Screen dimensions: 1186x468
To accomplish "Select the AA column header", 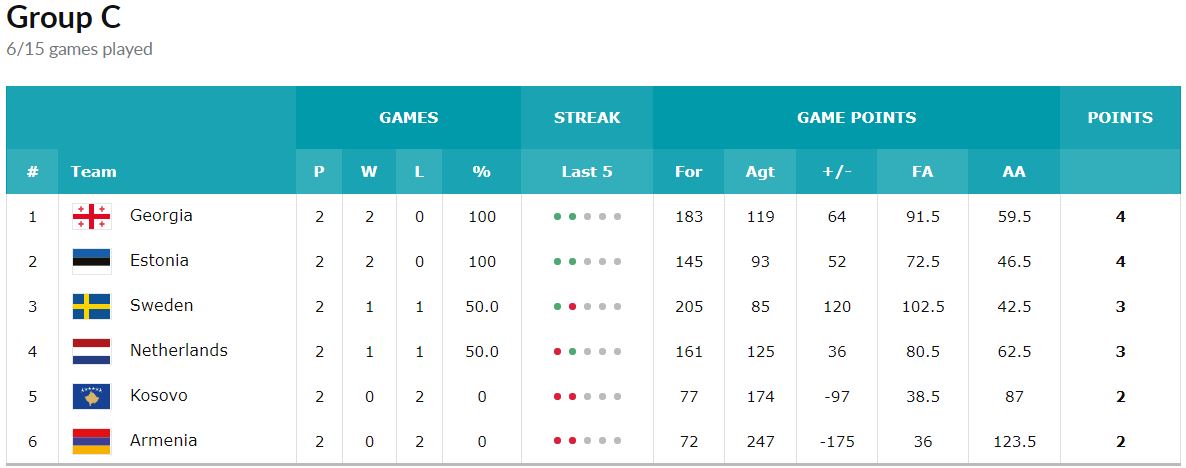I will [x=1014, y=172].
